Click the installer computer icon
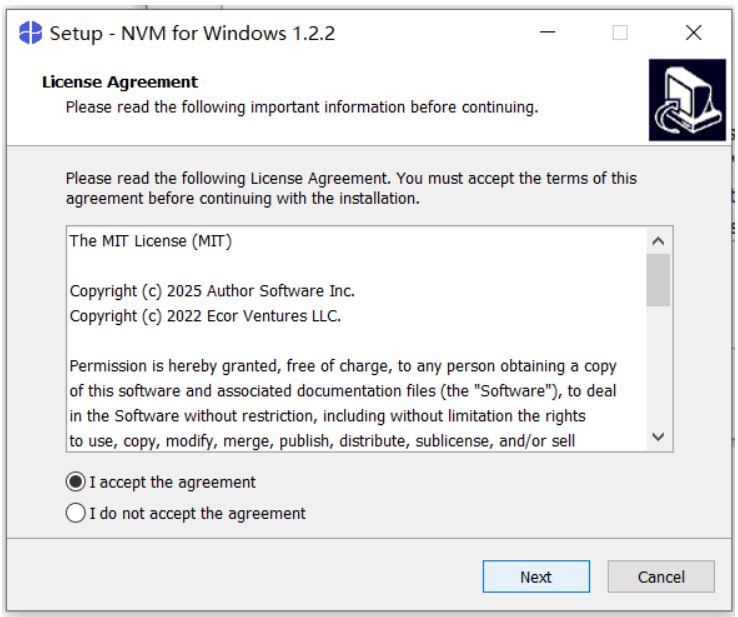 687,100
